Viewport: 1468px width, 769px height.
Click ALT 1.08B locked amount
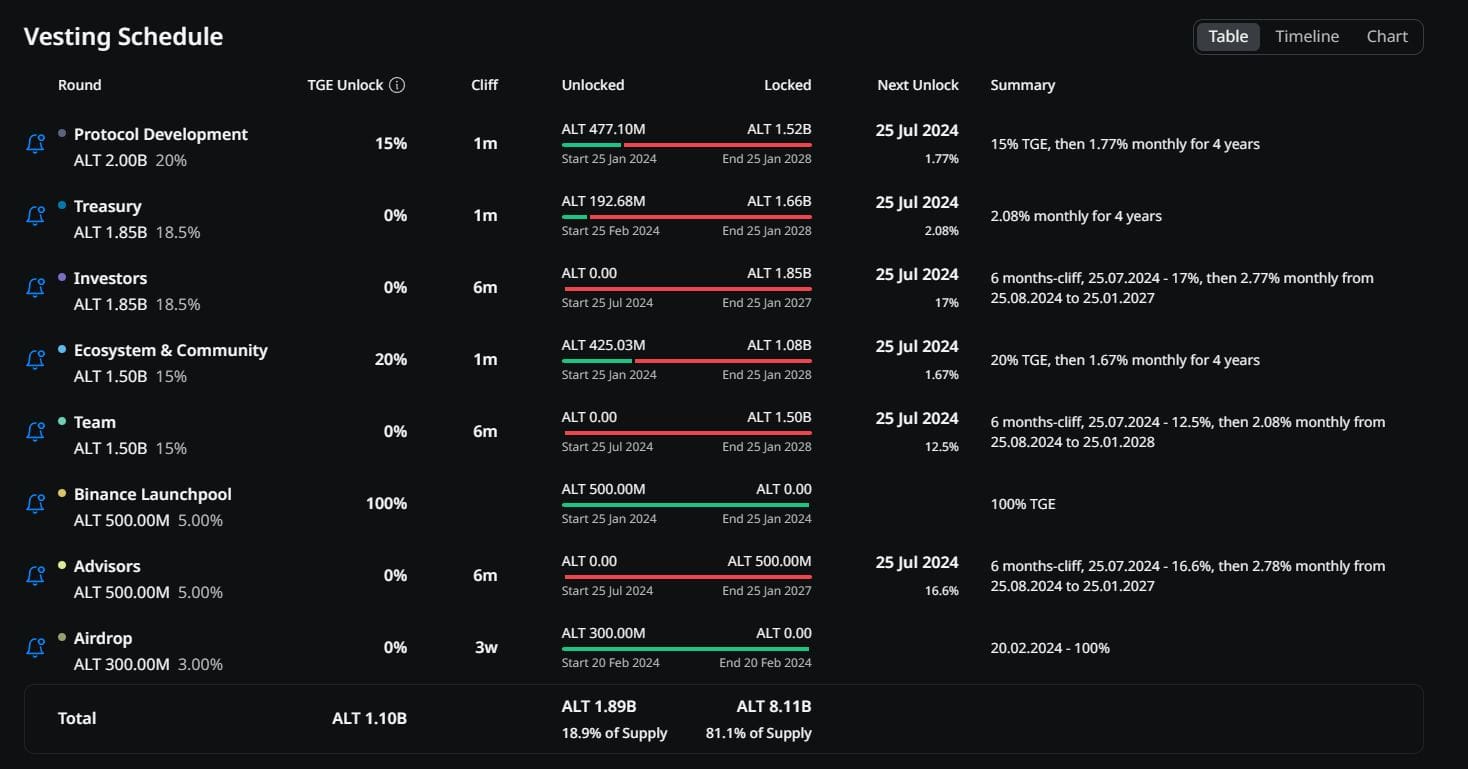(x=779, y=345)
